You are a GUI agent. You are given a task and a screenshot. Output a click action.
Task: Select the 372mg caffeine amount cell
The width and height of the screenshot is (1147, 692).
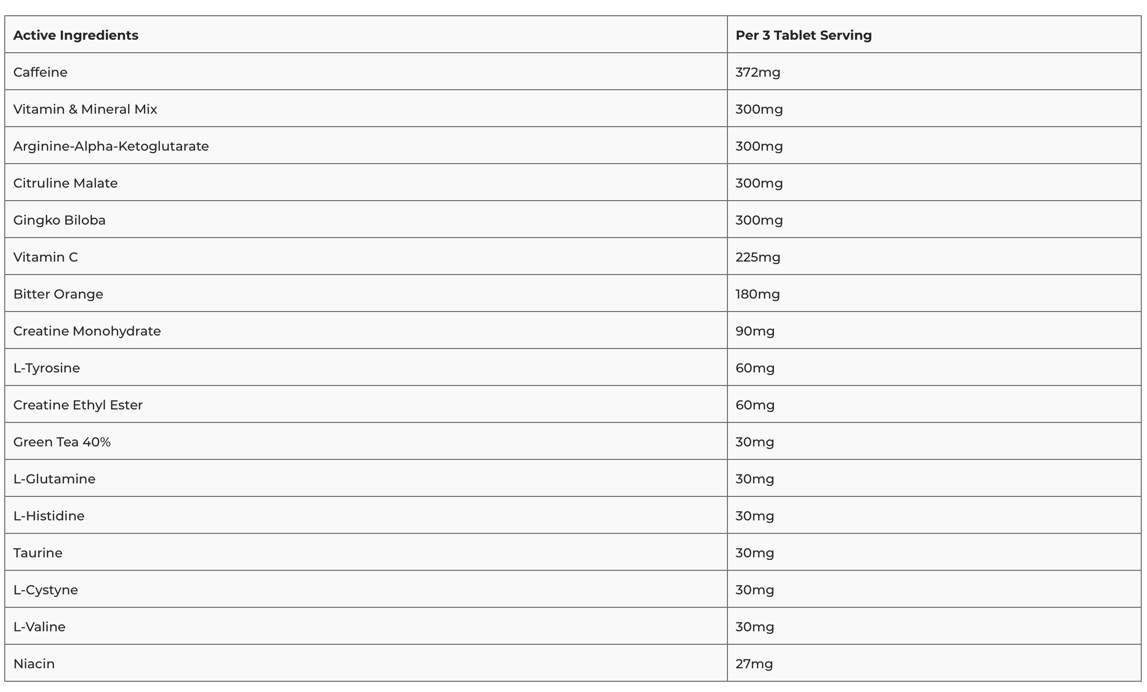(934, 72)
